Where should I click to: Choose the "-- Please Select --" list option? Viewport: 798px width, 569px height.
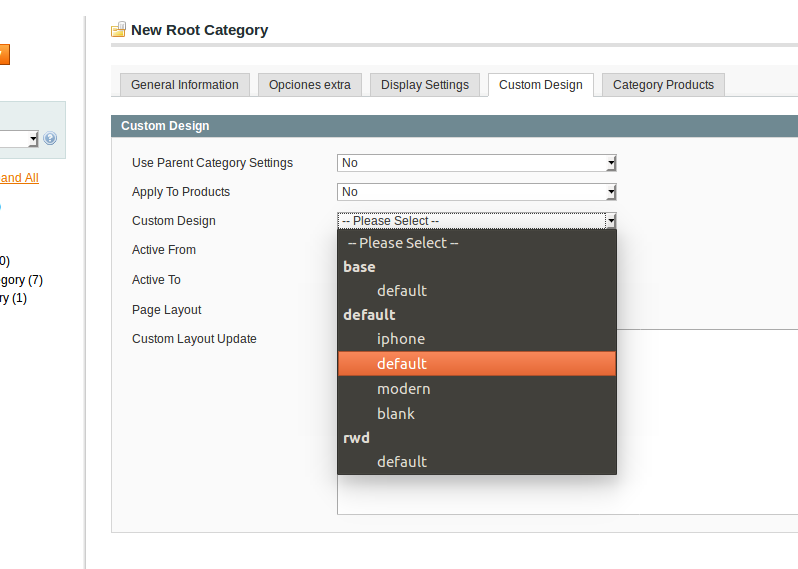tap(403, 243)
